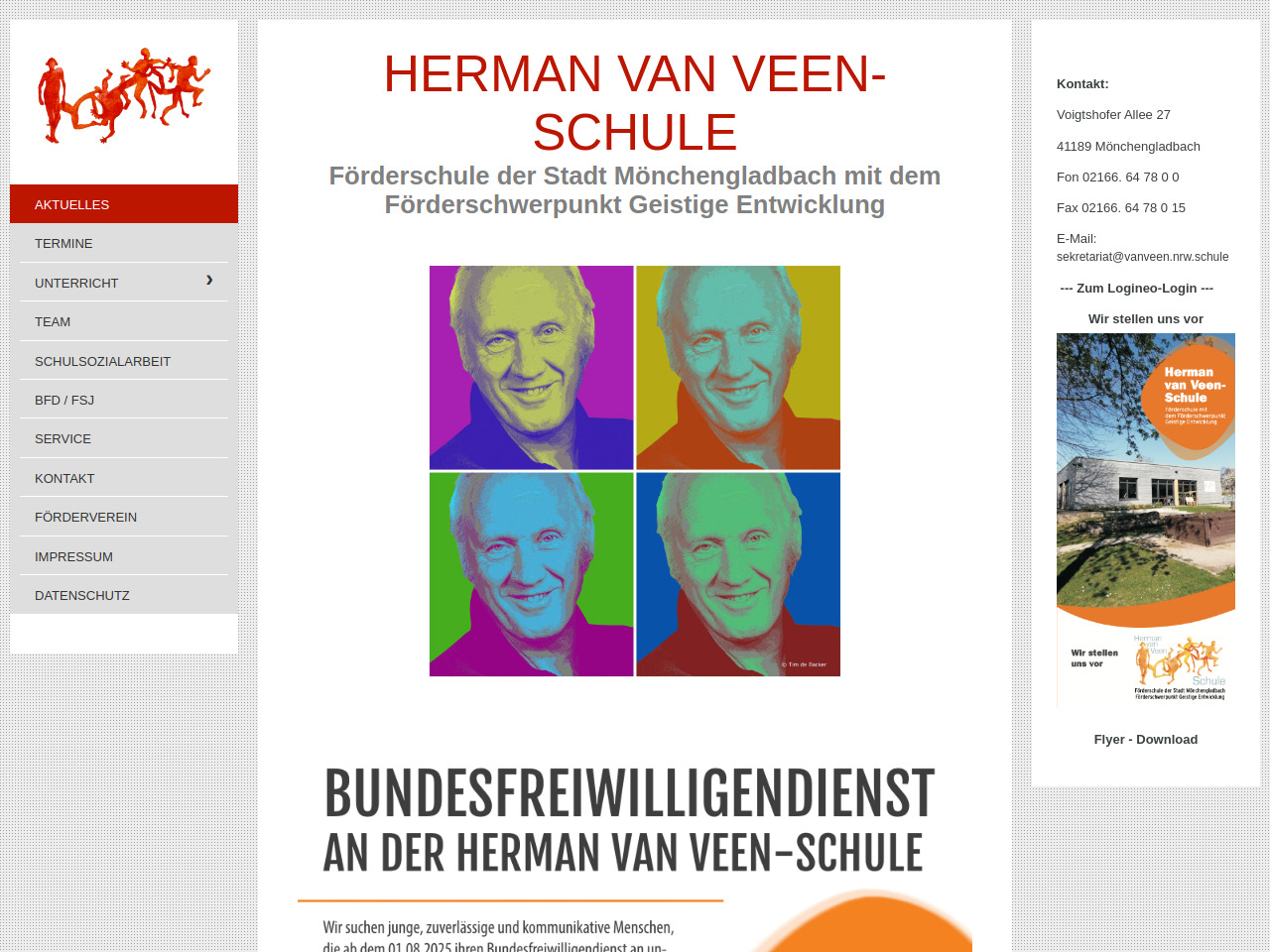Click the red dancing figures logo
This screenshot has height=952, width=1270.
coord(124,95)
